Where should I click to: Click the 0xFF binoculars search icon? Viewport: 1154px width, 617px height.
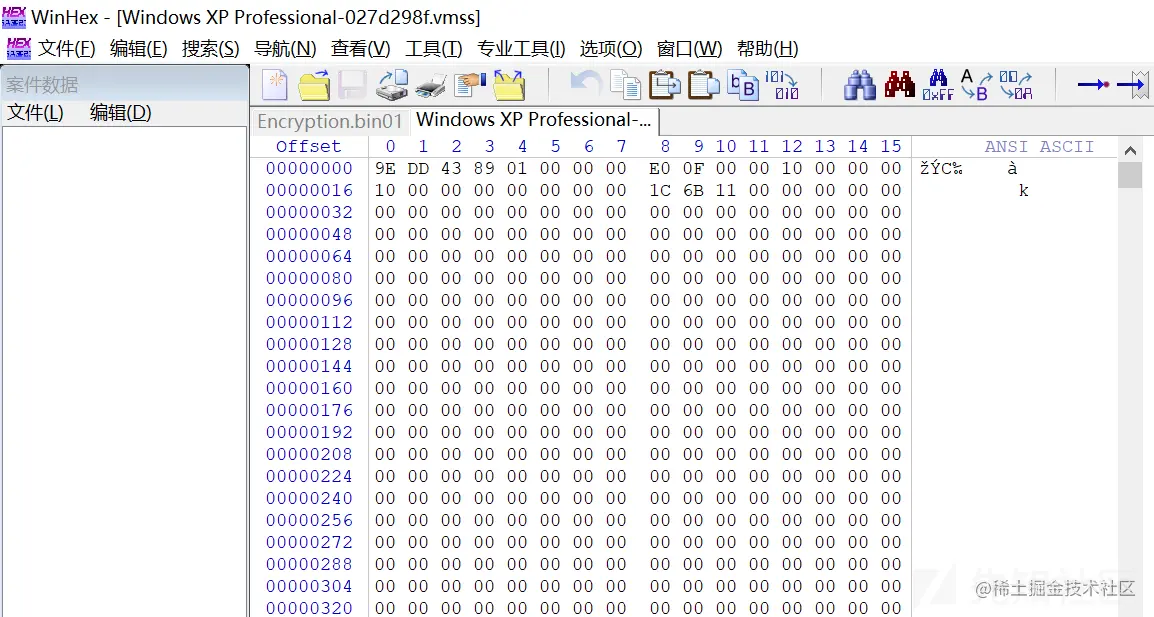tap(938, 85)
